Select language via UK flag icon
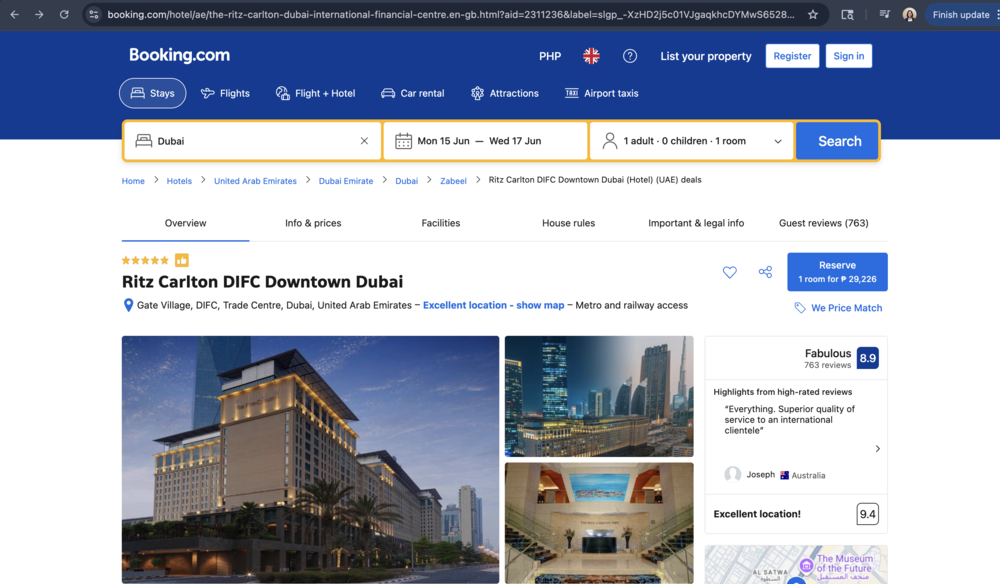Screen dimensions: 1000x584 591,56
